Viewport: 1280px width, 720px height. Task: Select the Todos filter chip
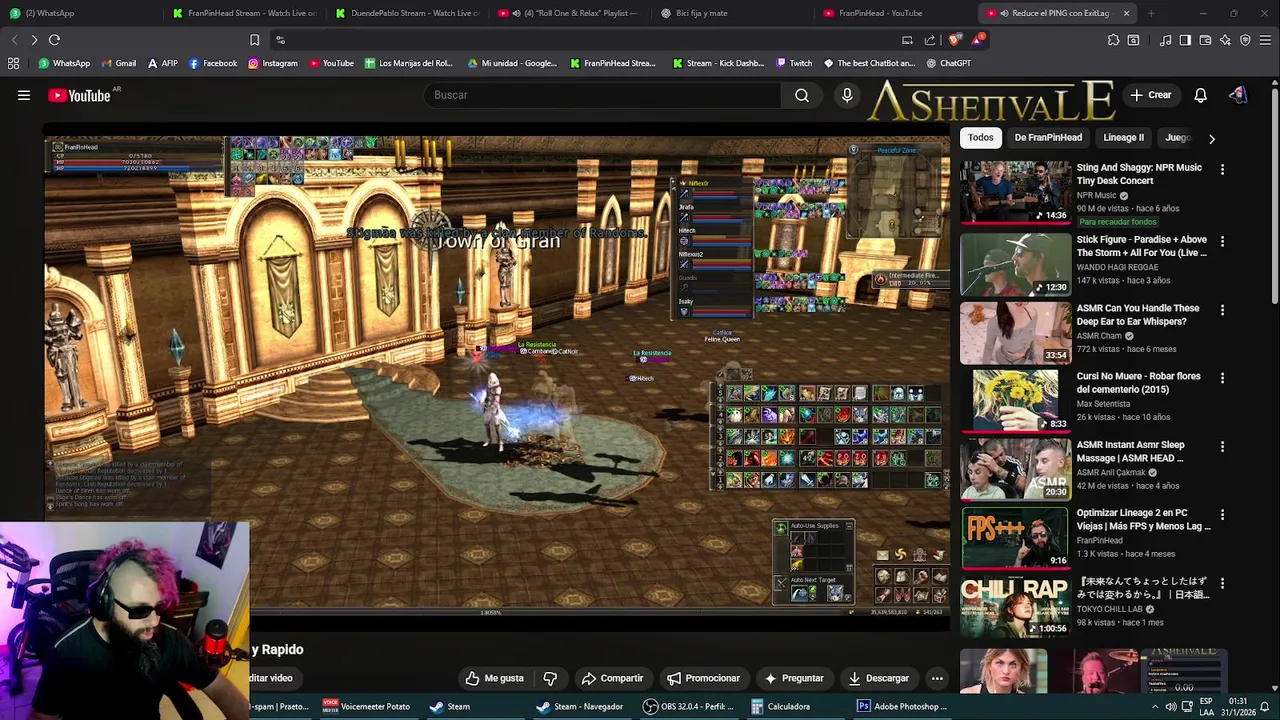click(981, 137)
